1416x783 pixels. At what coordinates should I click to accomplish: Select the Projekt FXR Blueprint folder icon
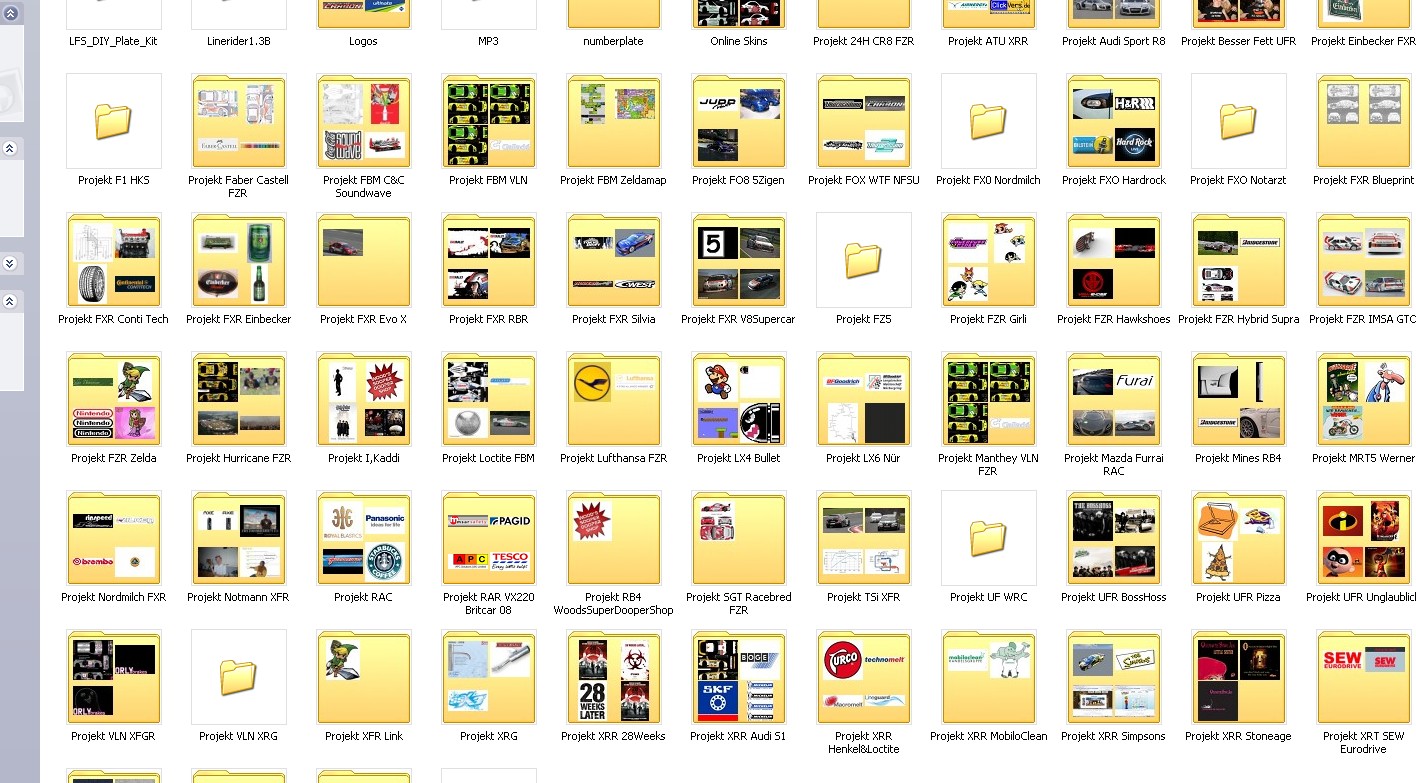[x=1364, y=121]
